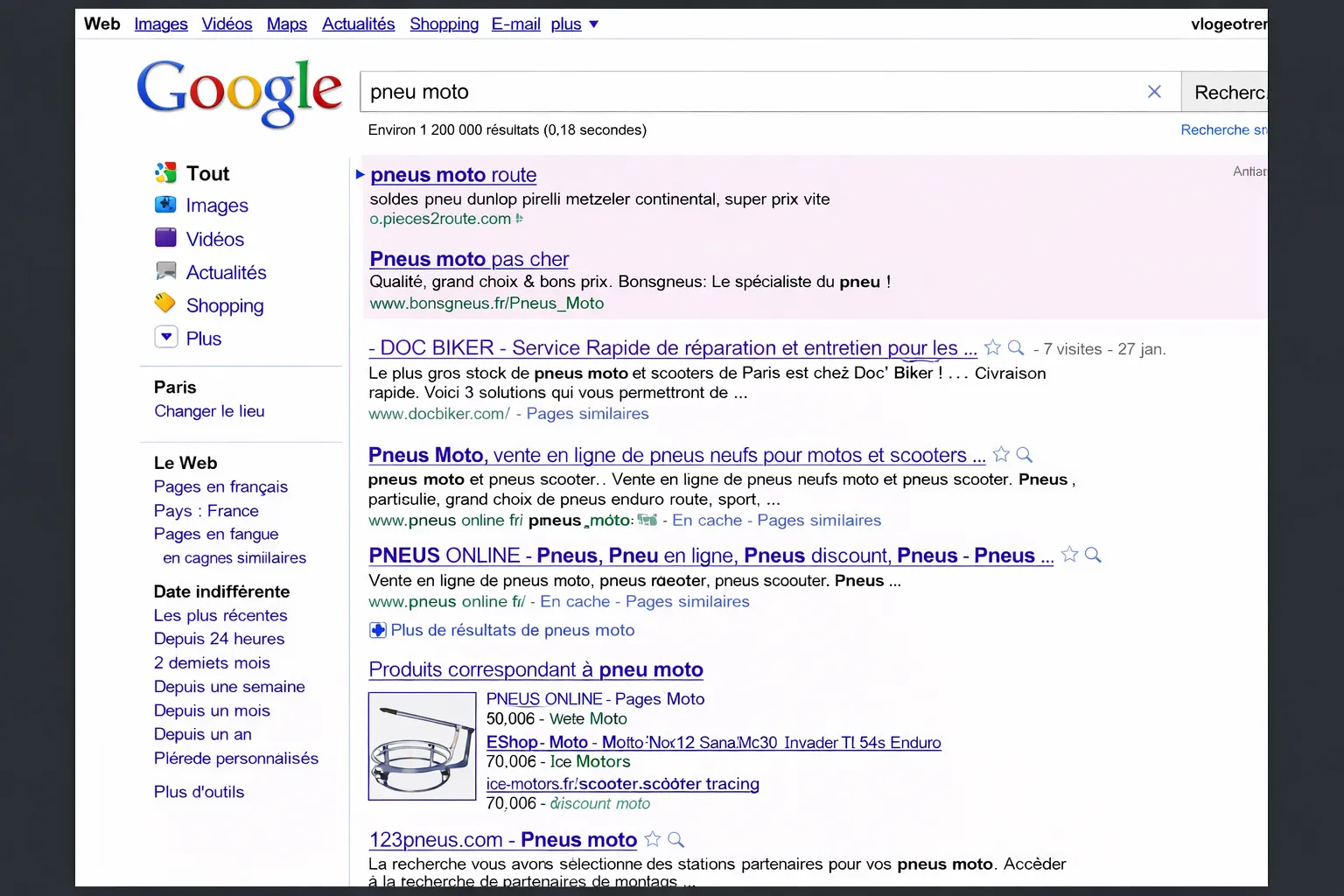Viewport: 1344px width, 896px height.
Task: Open Actualités in top navigation
Action: (x=359, y=24)
